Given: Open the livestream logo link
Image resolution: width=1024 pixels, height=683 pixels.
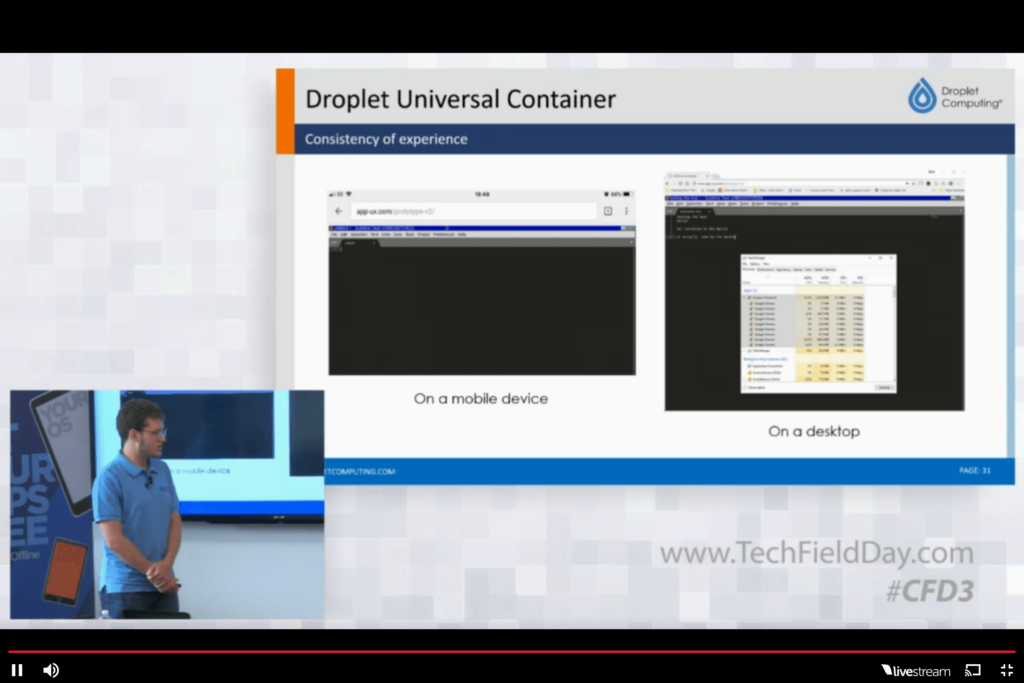Looking at the screenshot, I should (916, 671).
